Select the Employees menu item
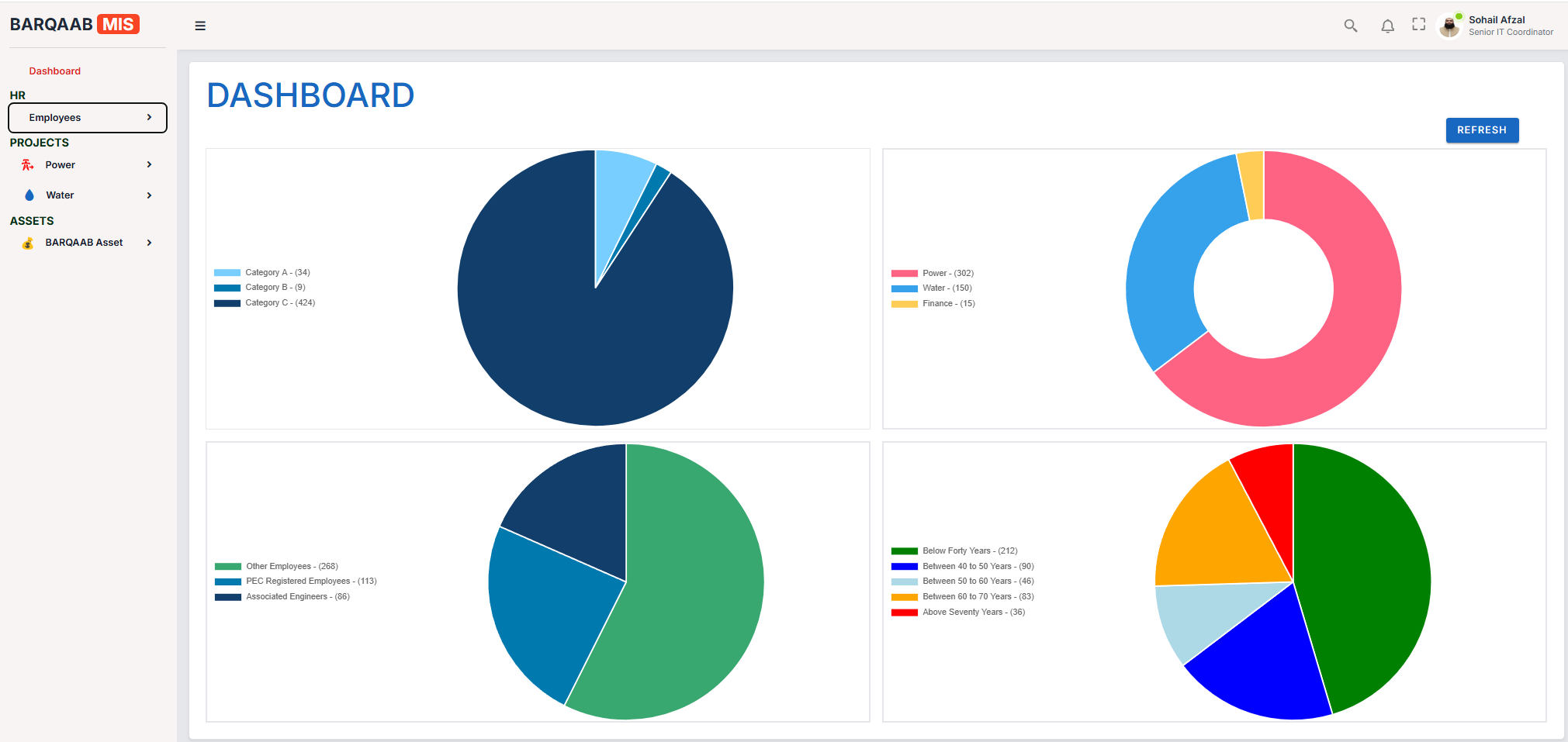Viewport: 1568px width, 742px height. pos(88,118)
